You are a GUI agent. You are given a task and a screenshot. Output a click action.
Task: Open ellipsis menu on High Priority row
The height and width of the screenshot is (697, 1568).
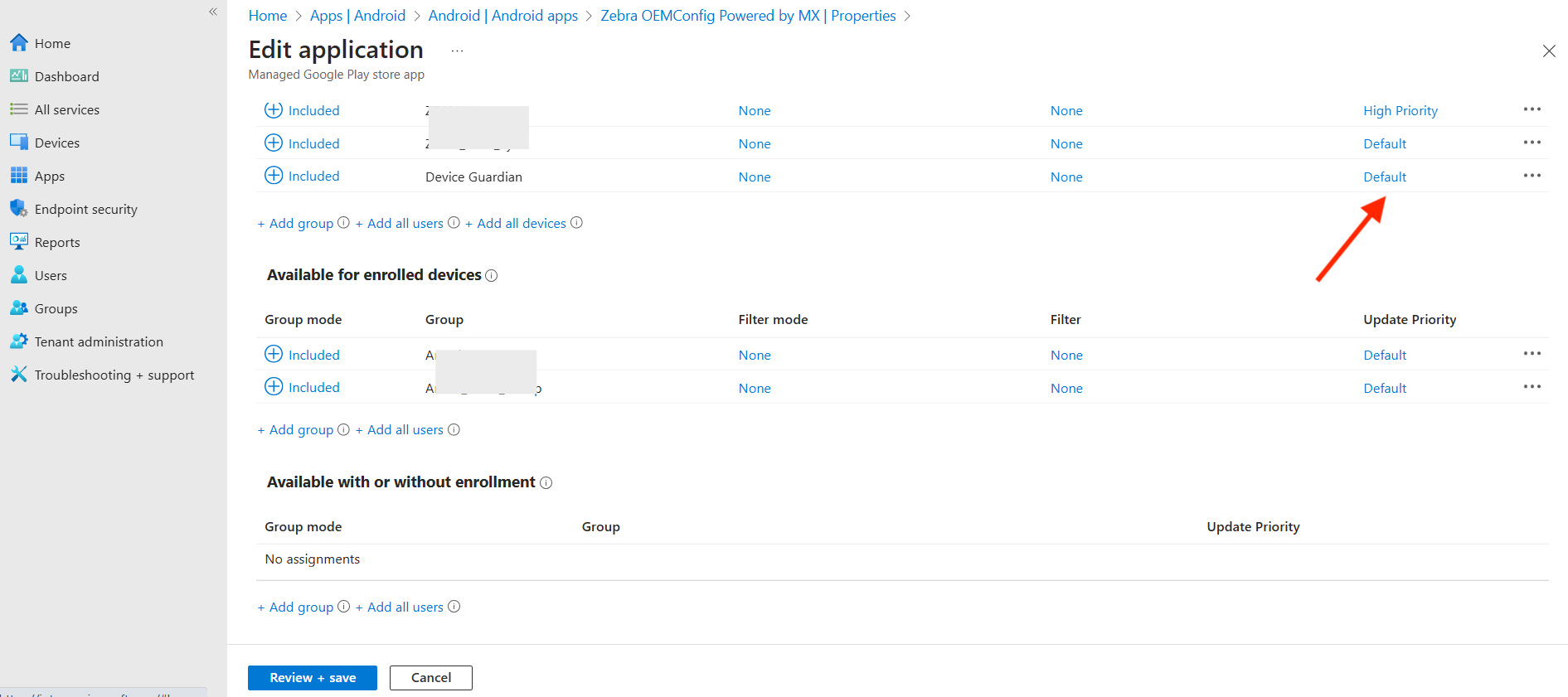coord(1532,109)
